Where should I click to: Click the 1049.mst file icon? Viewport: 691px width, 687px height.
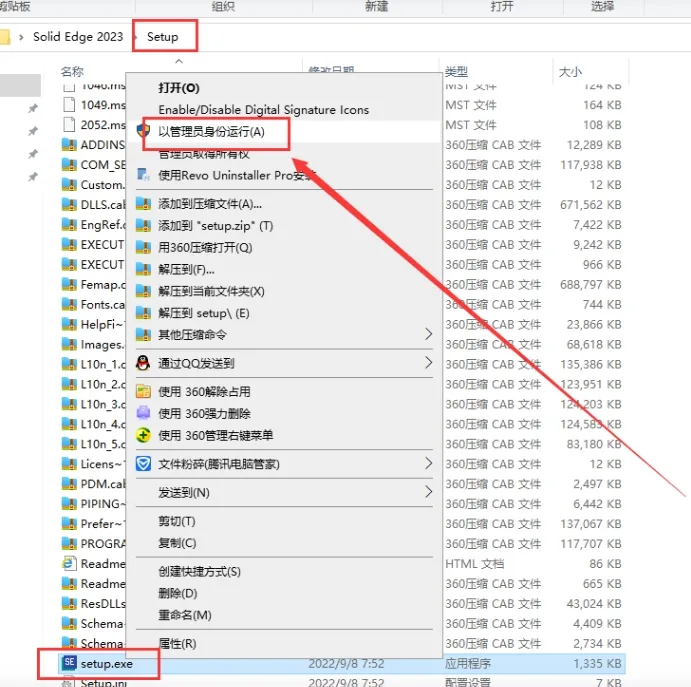click(69, 104)
